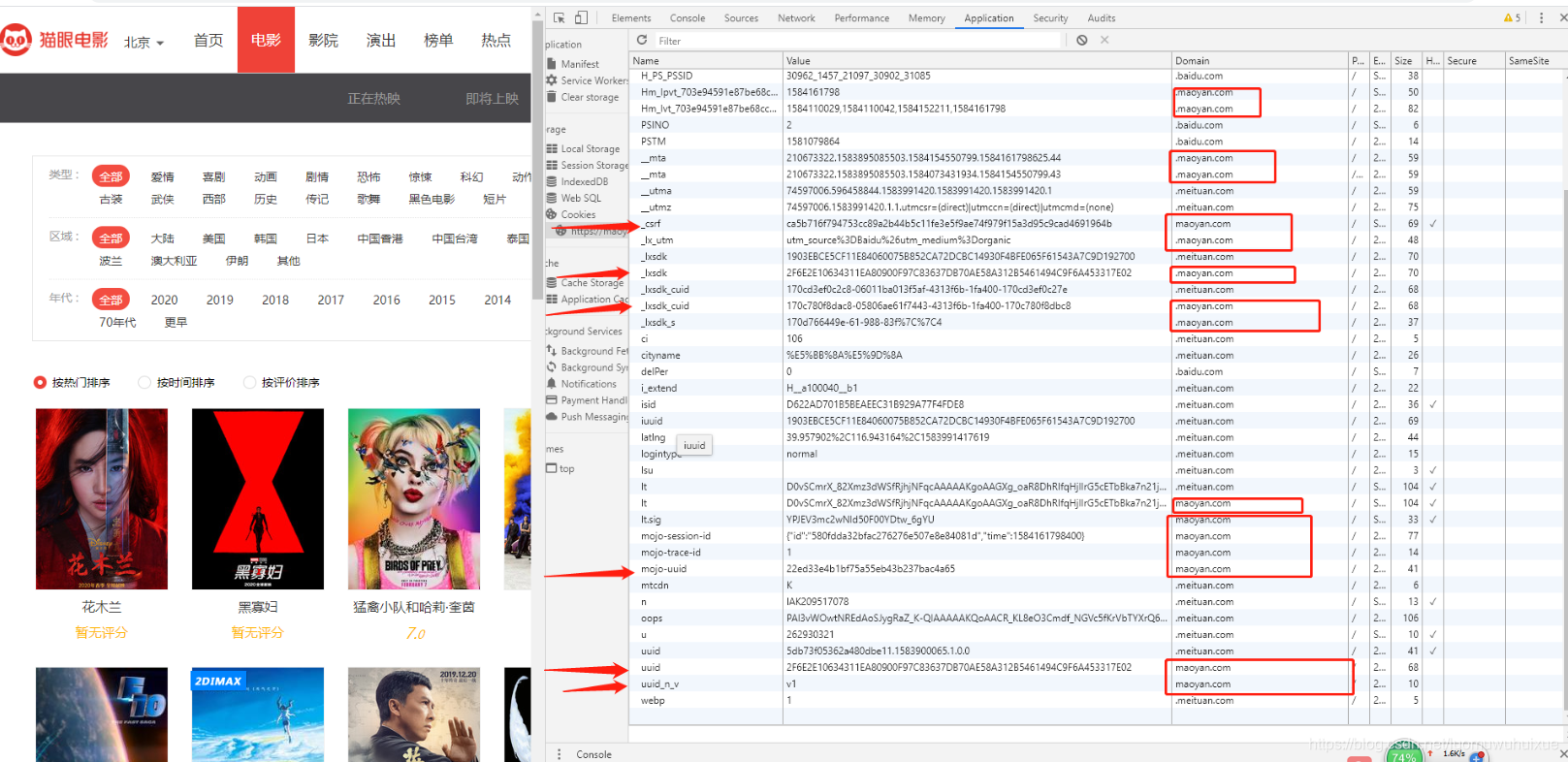Viewport: 1568px width, 762px height.
Task: Filter movies by 爱情 genre
Action: coord(163,177)
